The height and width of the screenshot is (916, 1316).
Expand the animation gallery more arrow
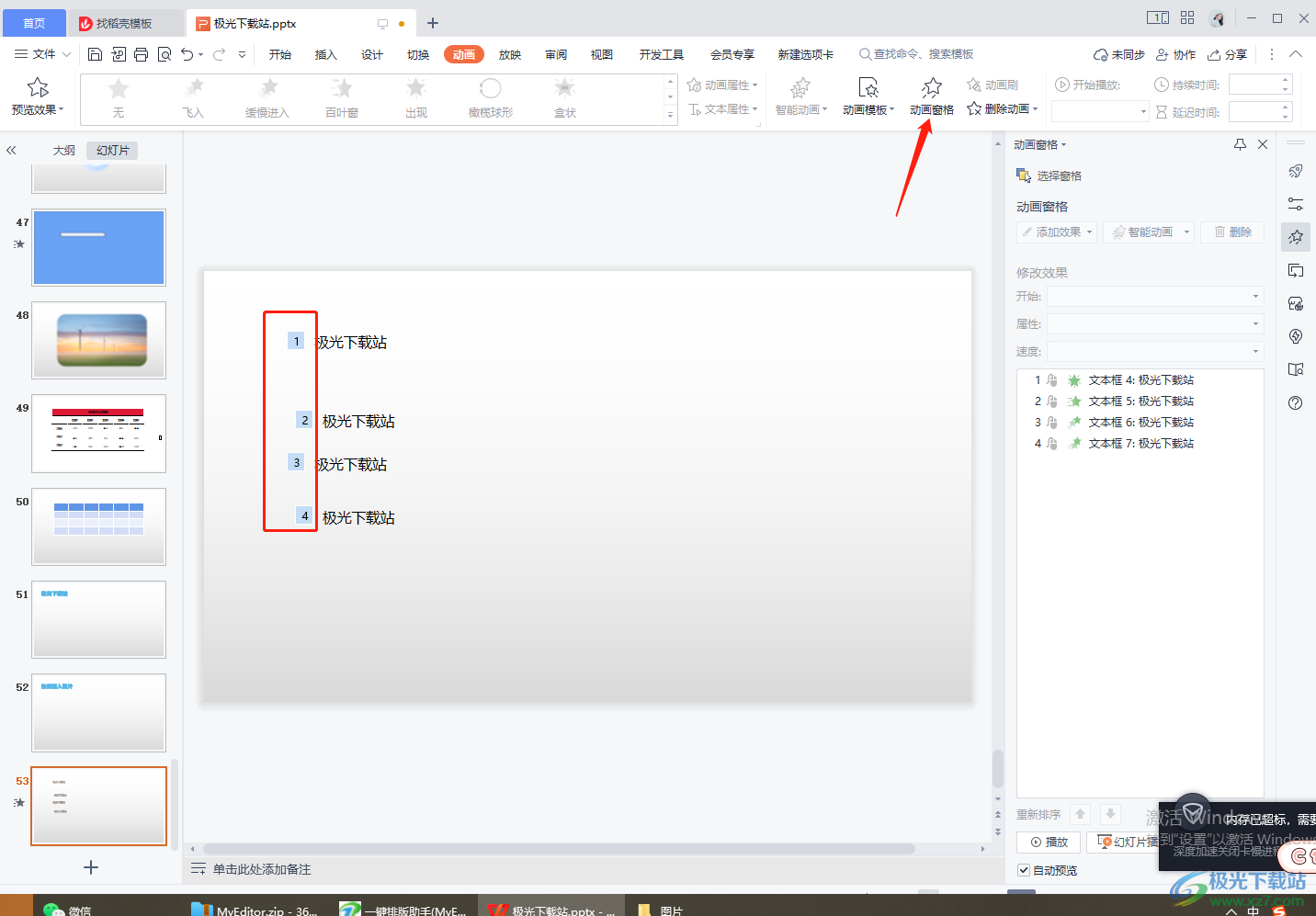pos(670,115)
